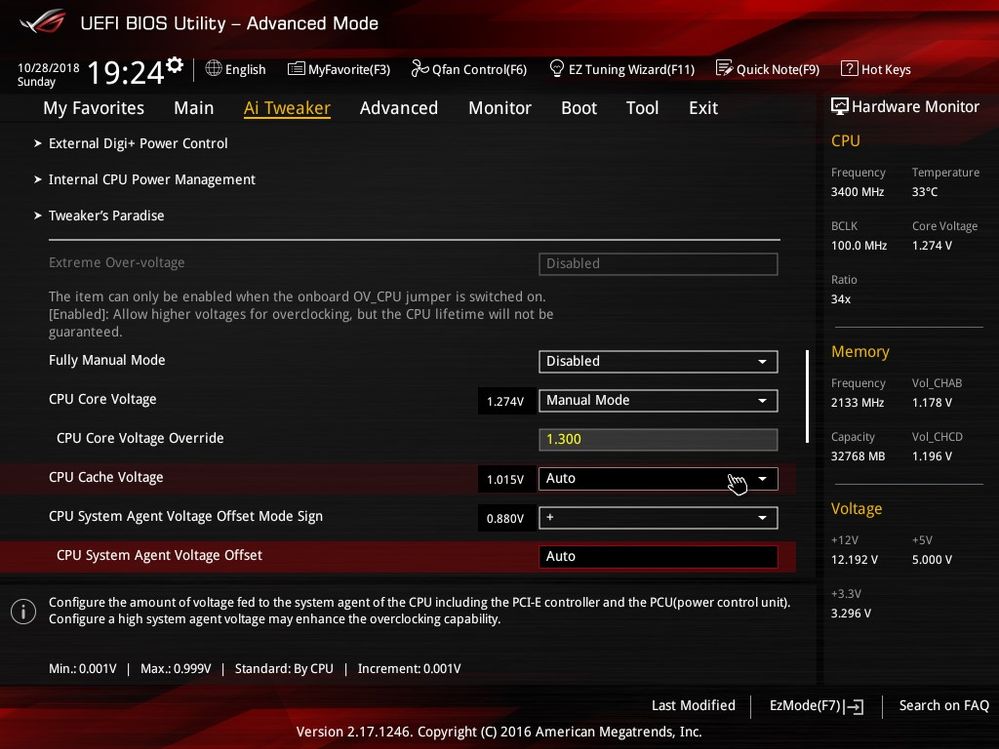The width and height of the screenshot is (999, 749).
Task: Click the Hot Keys question mark icon
Action: pyautogui.click(x=849, y=69)
